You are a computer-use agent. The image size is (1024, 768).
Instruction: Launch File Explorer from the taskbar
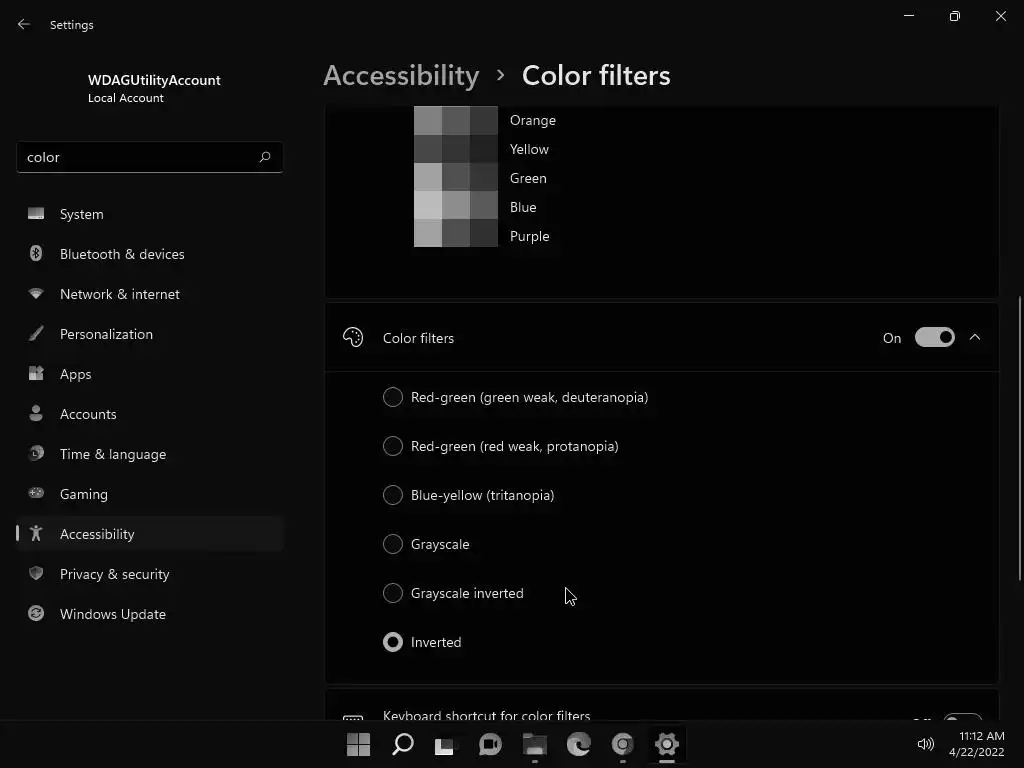(535, 744)
